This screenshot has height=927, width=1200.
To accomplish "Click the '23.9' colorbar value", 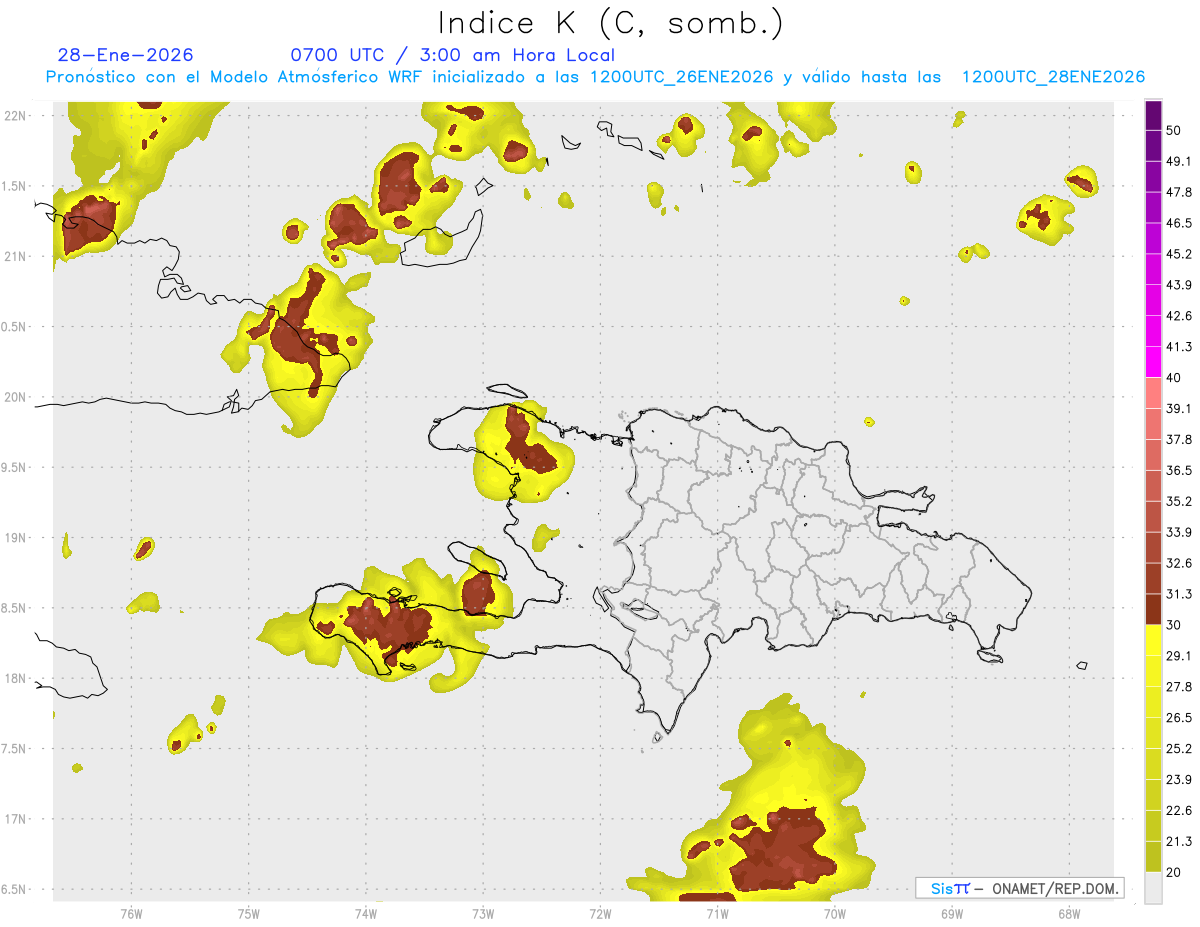I will 1179,780.
